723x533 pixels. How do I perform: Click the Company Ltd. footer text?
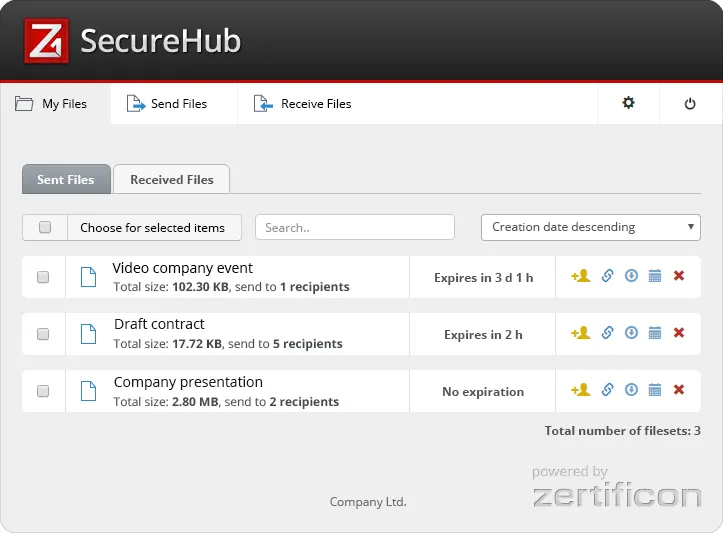(x=368, y=502)
